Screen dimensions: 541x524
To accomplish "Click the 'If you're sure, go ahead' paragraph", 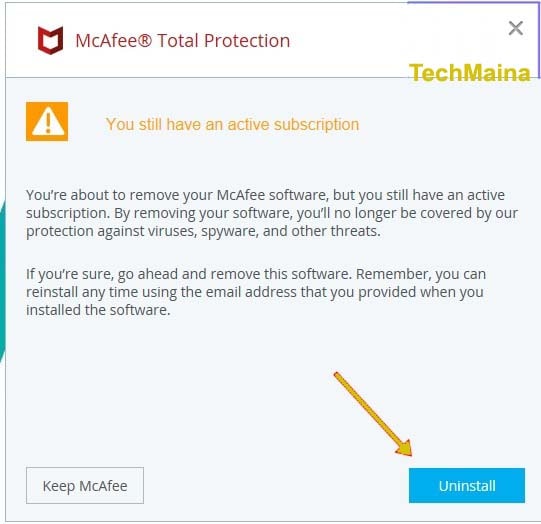I will click(x=256, y=292).
